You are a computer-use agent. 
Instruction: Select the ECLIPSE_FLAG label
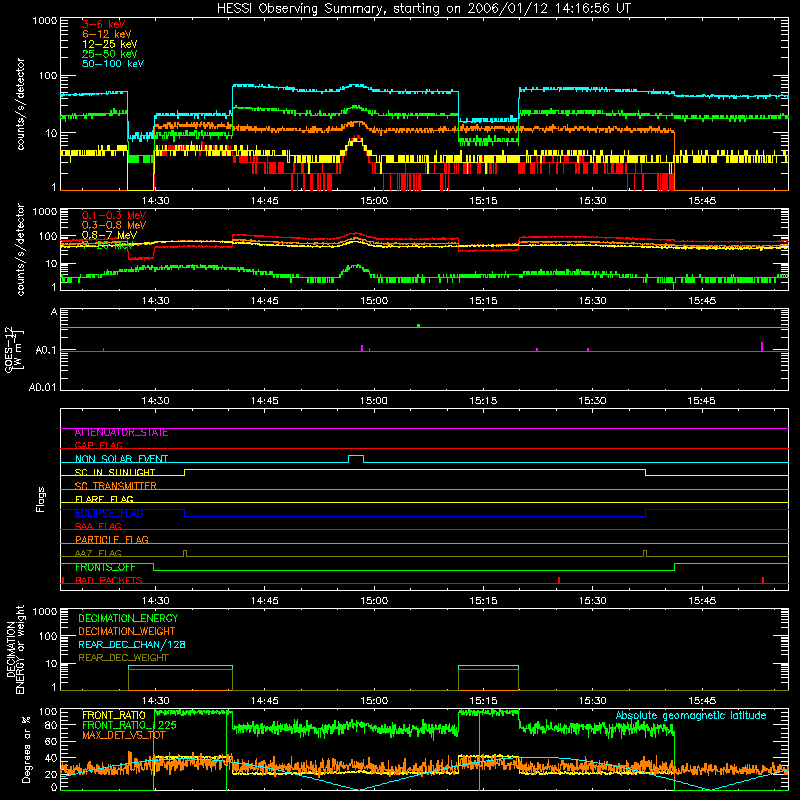point(109,513)
